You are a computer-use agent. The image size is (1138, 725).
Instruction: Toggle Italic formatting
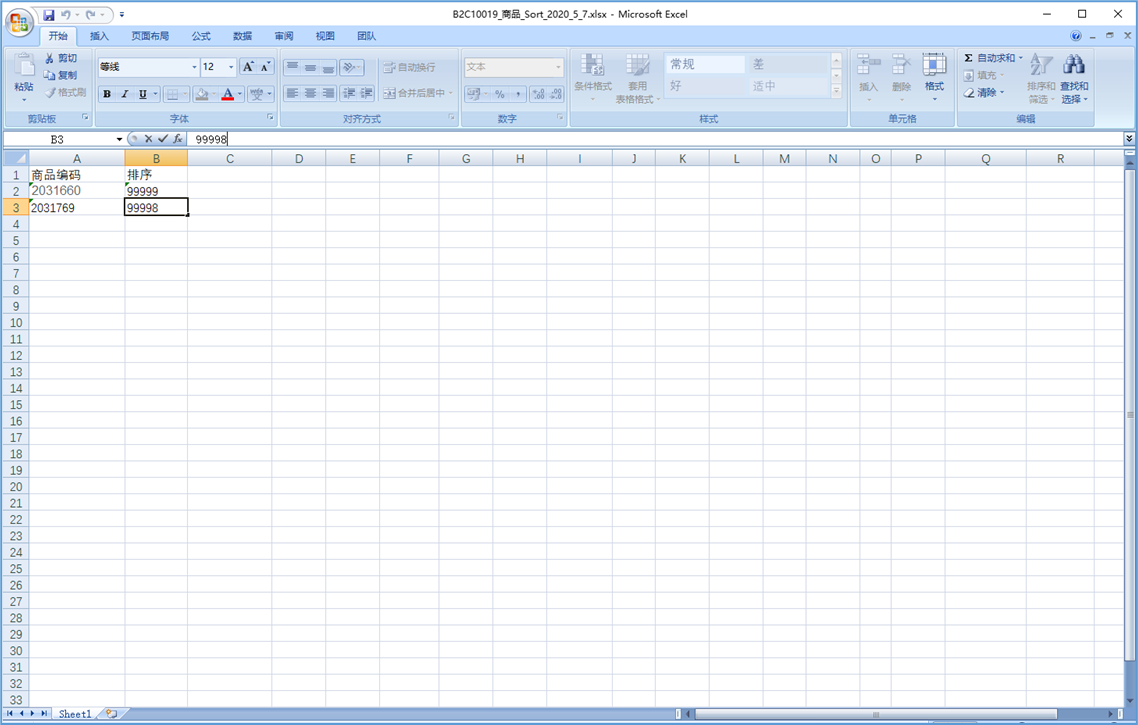125,94
